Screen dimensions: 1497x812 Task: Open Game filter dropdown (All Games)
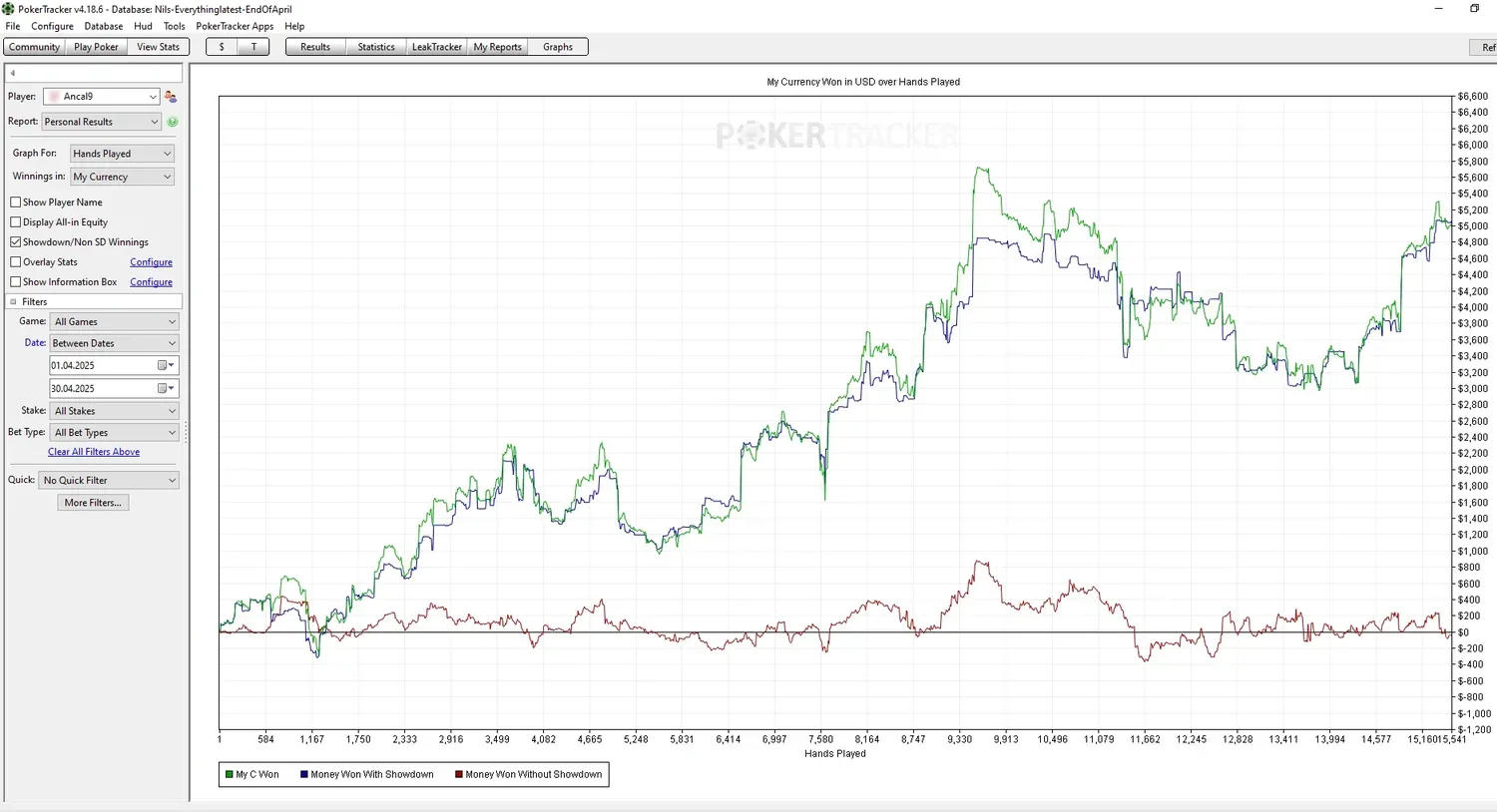[x=115, y=321]
